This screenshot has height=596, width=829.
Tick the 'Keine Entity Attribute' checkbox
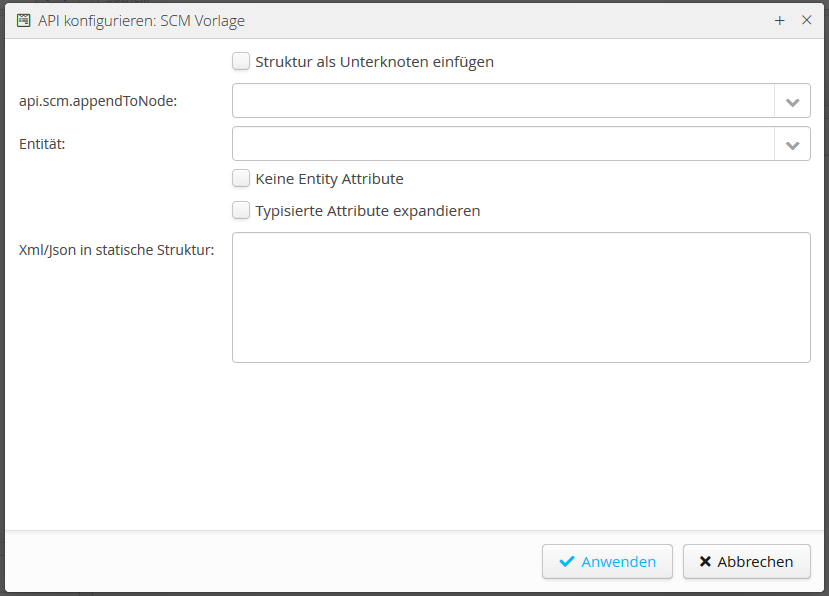[241, 179]
